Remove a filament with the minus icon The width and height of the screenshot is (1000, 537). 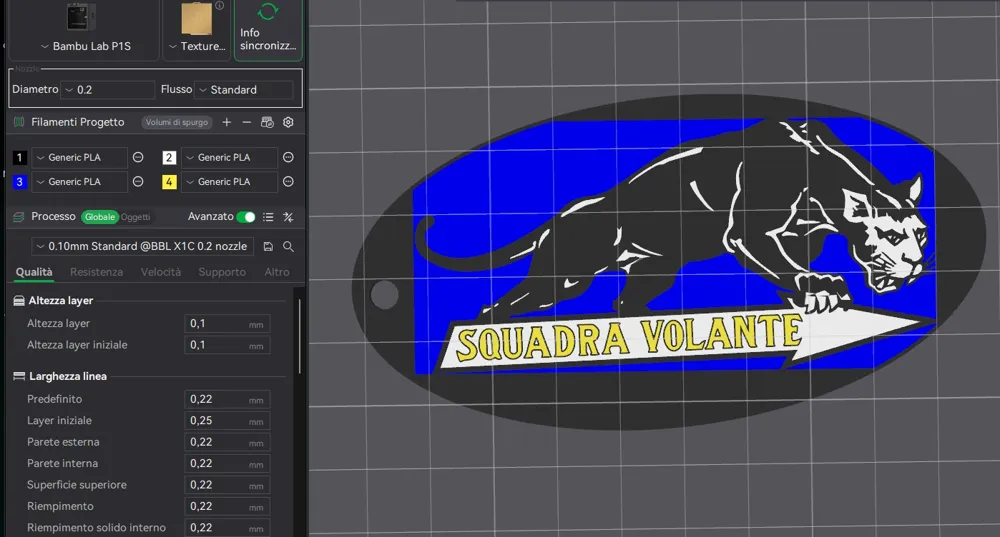pyautogui.click(x=247, y=122)
